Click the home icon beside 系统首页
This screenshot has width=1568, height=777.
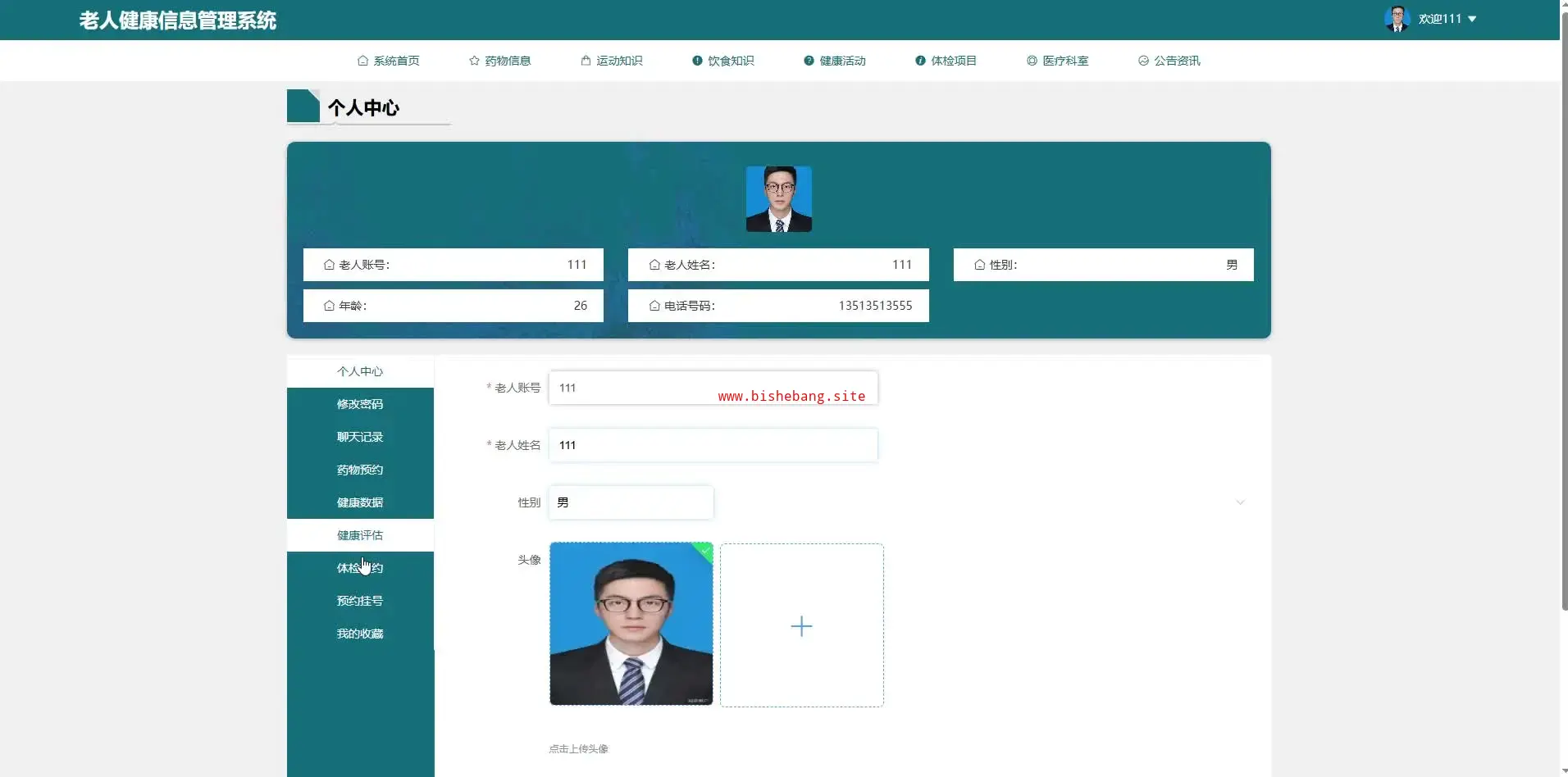click(362, 61)
